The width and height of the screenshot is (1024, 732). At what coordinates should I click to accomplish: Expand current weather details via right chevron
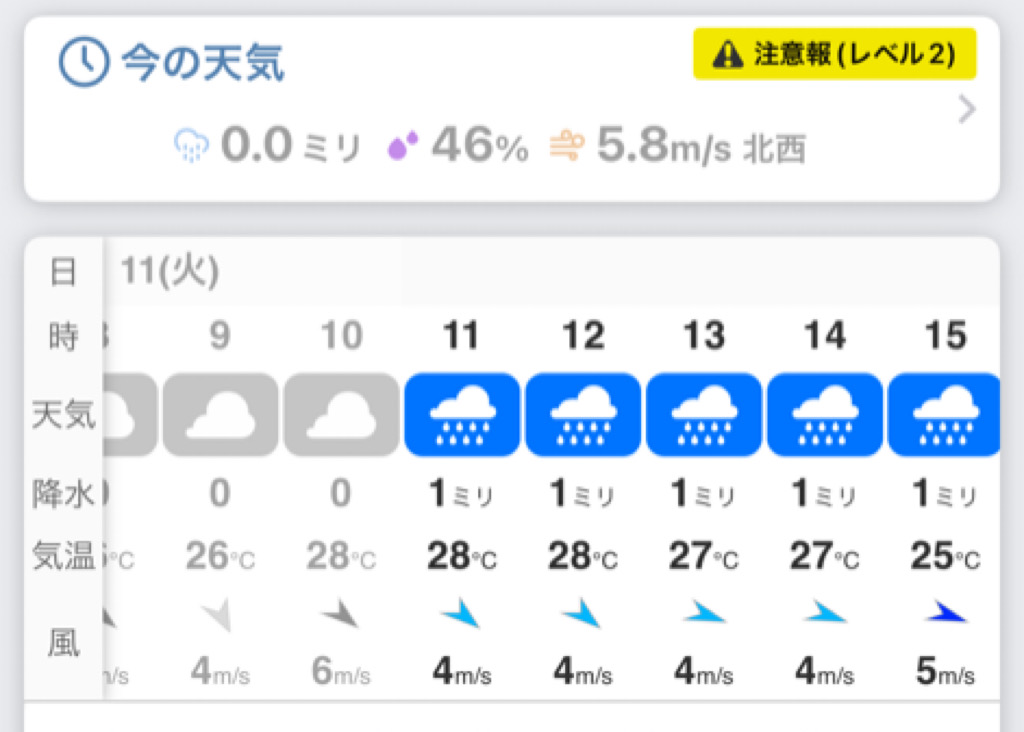pyautogui.click(x=966, y=109)
